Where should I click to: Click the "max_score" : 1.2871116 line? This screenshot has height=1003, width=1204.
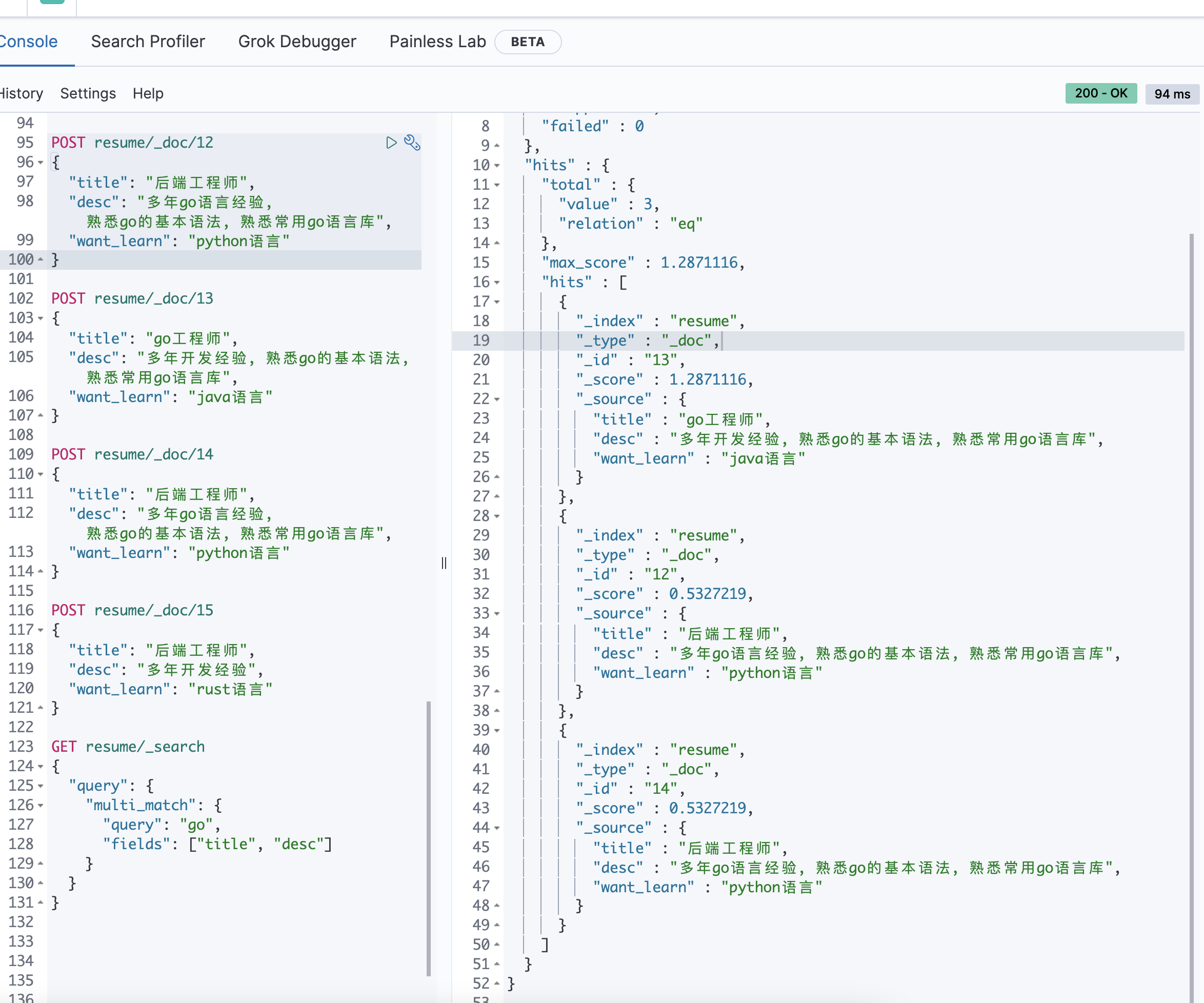click(x=643, y=263)
